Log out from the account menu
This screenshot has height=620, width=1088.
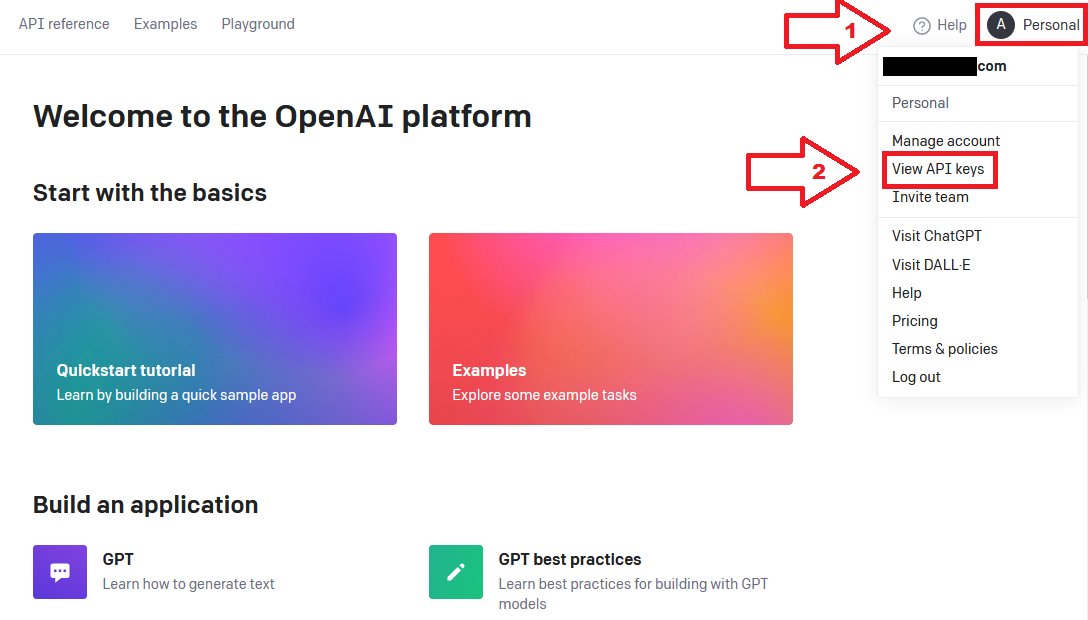(x=916, y=377)
